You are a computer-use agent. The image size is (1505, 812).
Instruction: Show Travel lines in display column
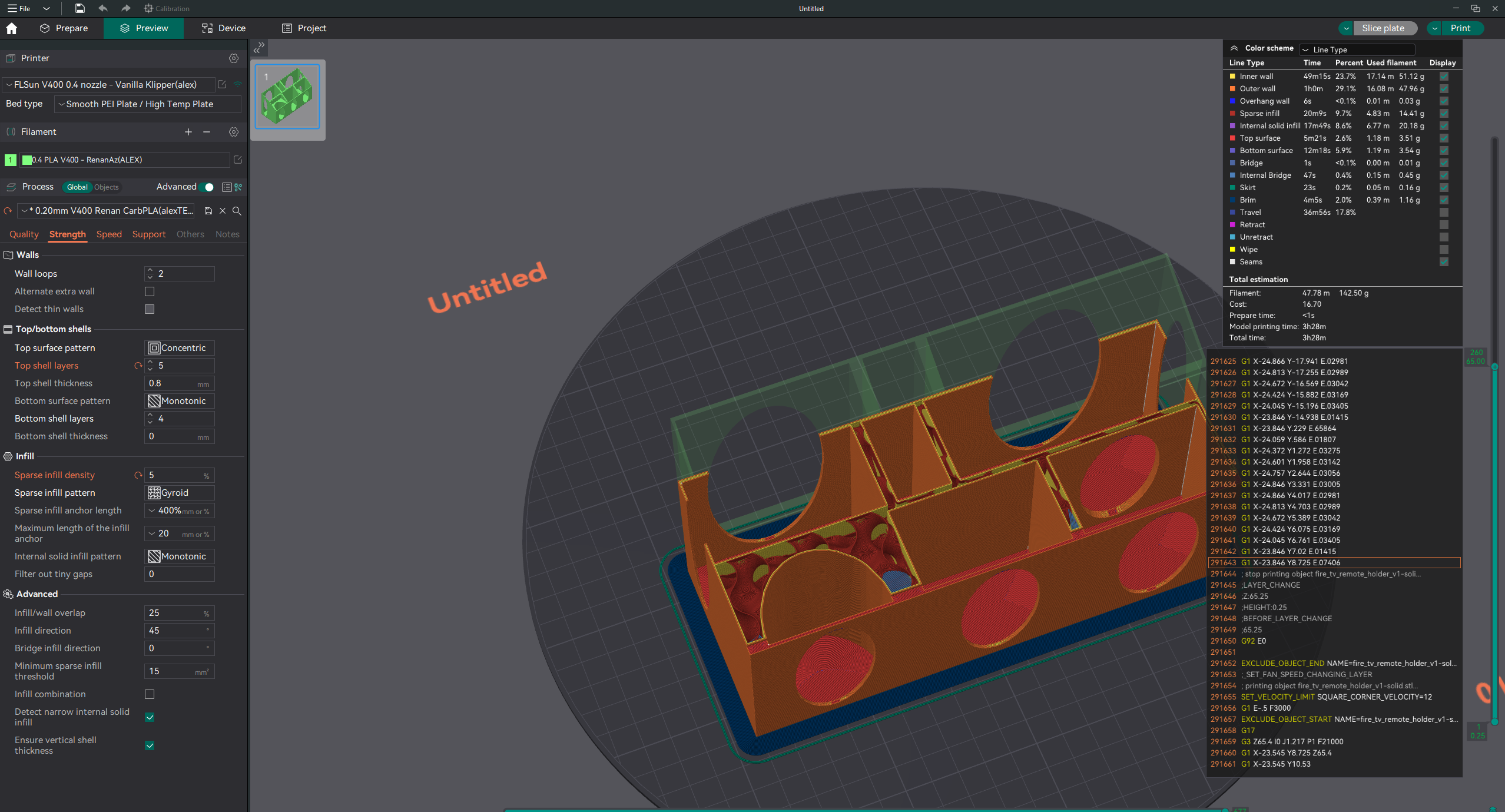tap(1444, 212)
